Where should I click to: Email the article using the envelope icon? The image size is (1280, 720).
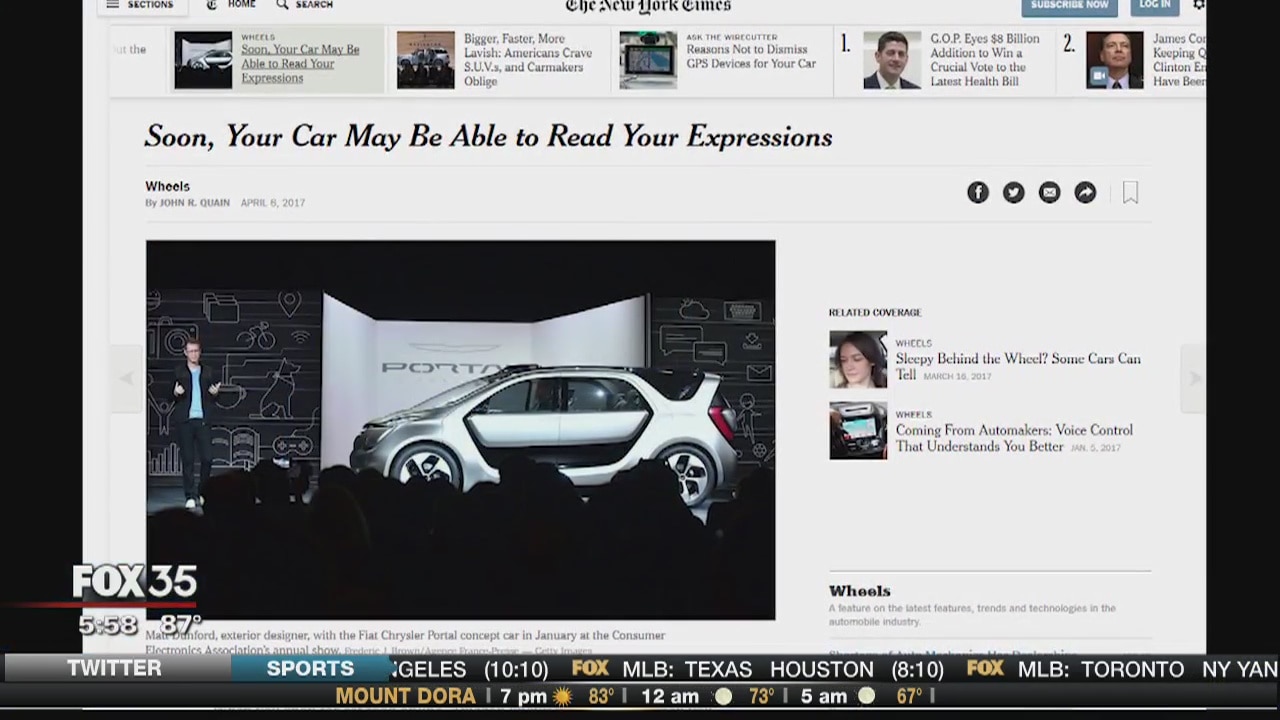pos(1049,192)
